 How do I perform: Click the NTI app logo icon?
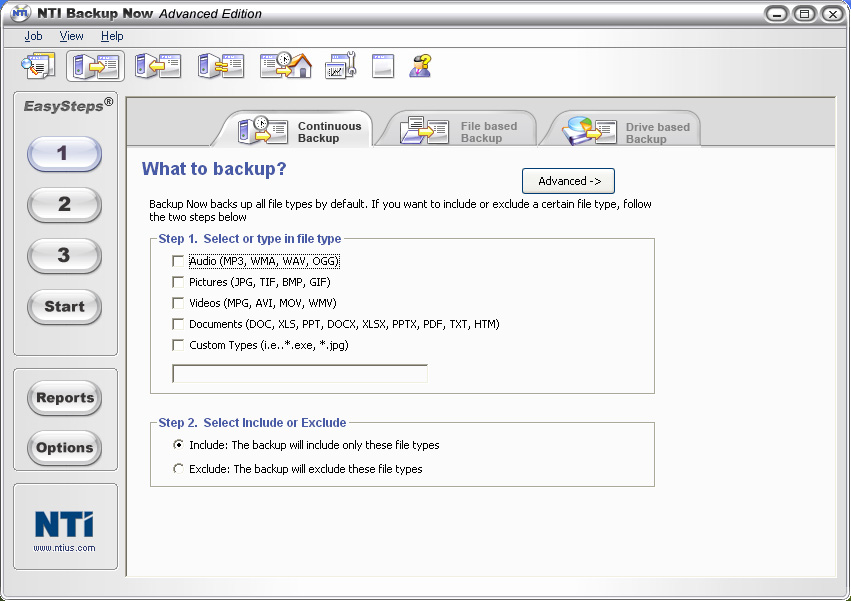tap(20, 13)
